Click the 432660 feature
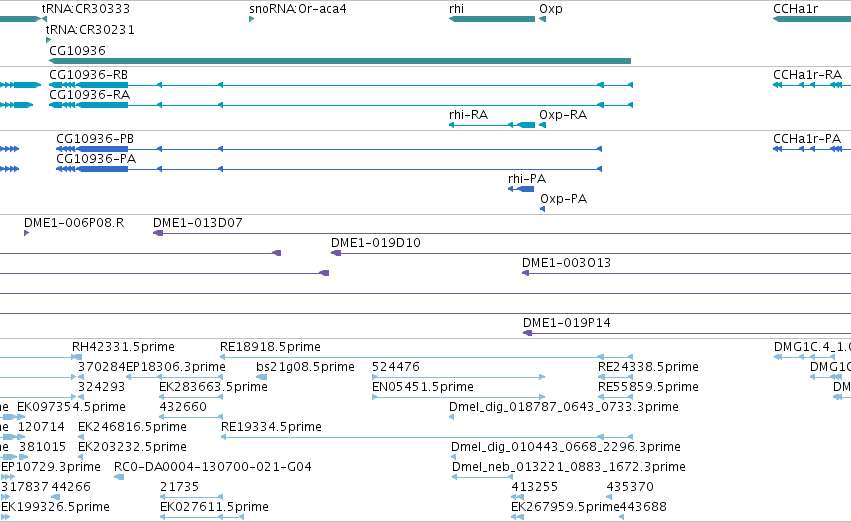The width and height of the screenshot is (851, 522). [x=191, y=417]
